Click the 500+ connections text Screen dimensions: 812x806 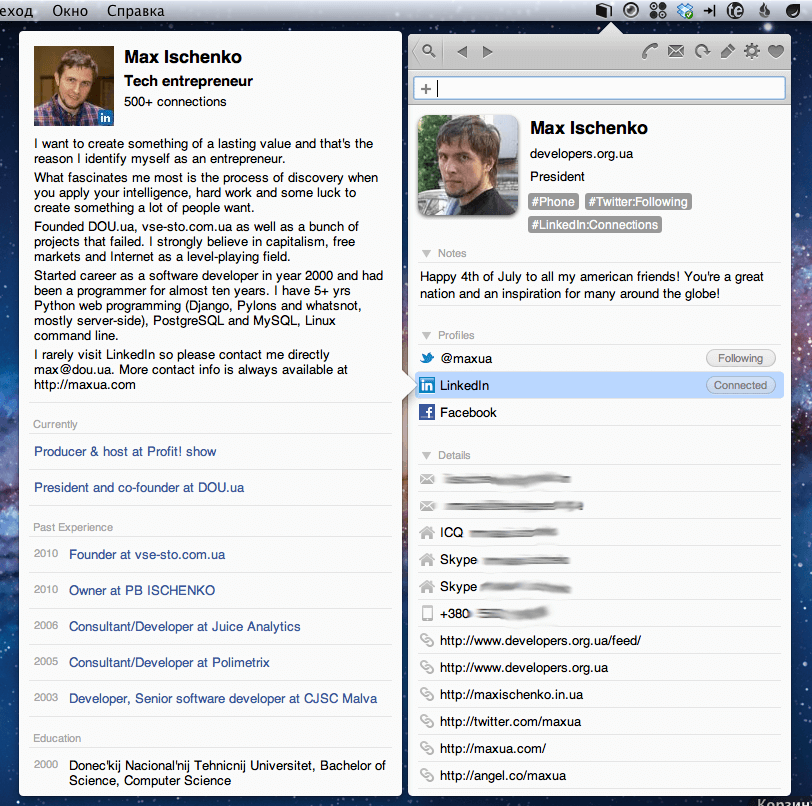coord(175,102)
